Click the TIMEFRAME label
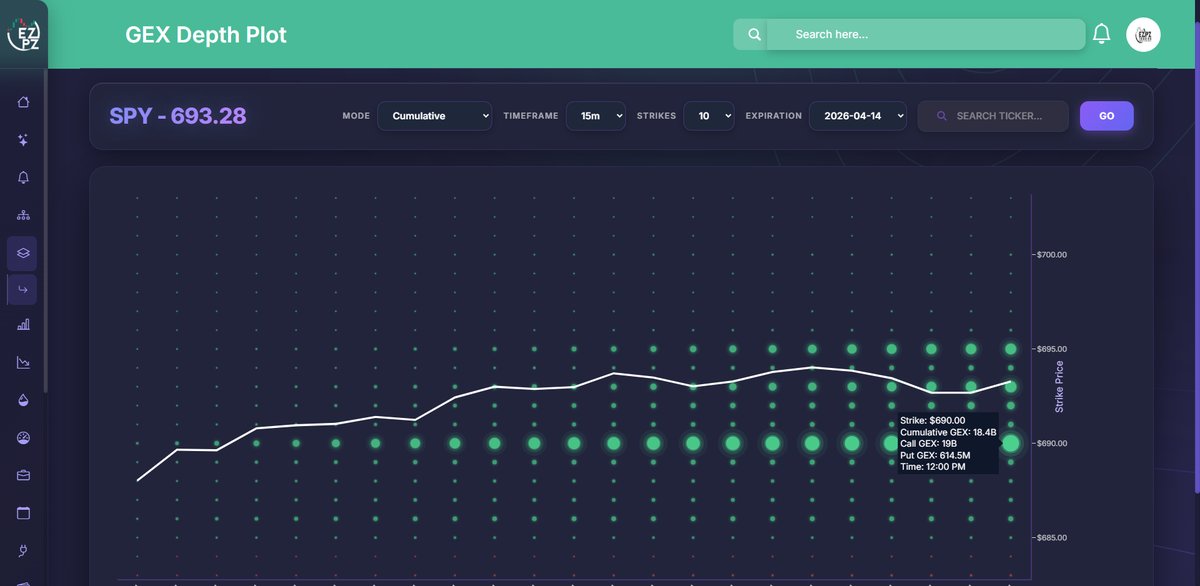The width and height of the screenshot is (1200, 586). pyautogui.click(x=531, y=116)
